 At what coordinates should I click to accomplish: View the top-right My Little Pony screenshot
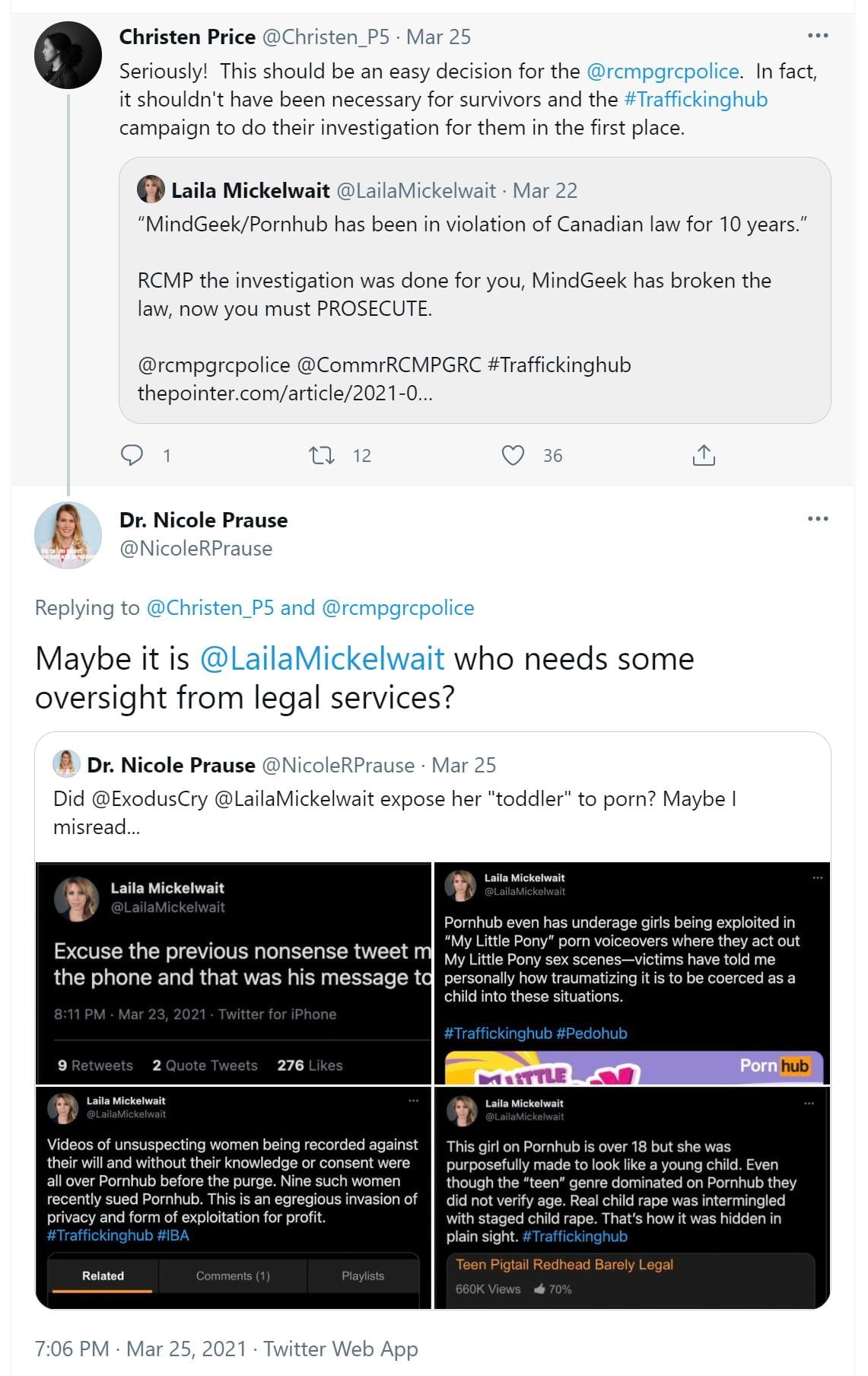point(631,973)
